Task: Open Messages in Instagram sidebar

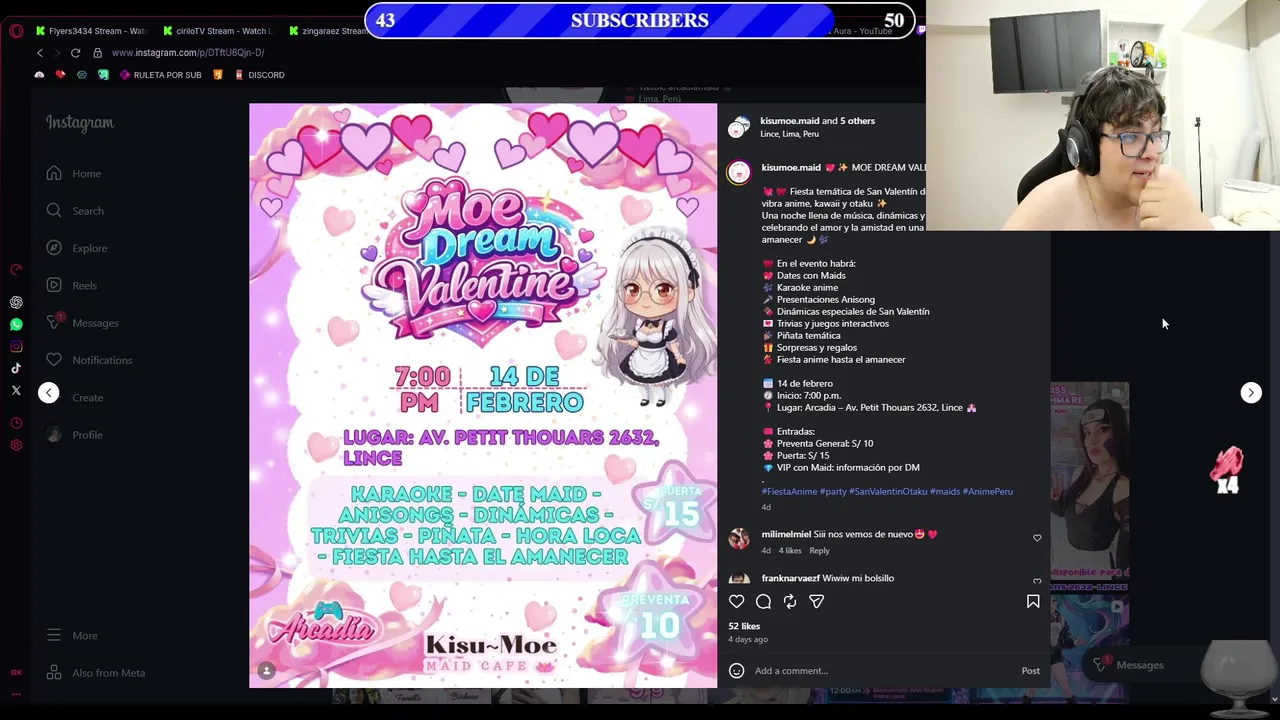Action: pyautogui.click(x=83, y=323)
